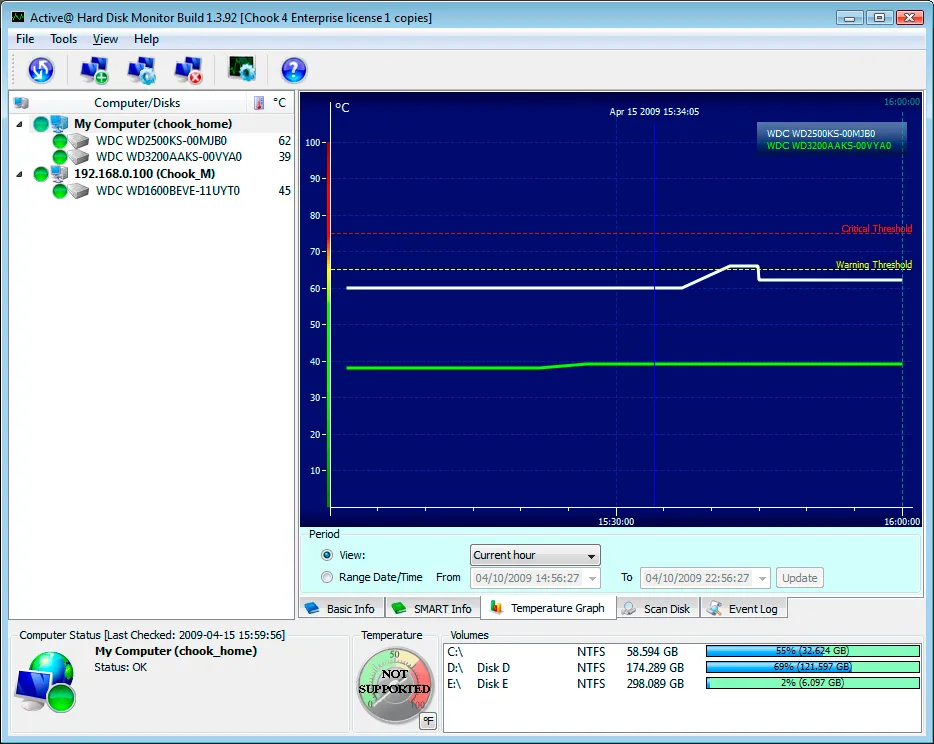
Task: Select the View radio button
Action: pos(327,555)
